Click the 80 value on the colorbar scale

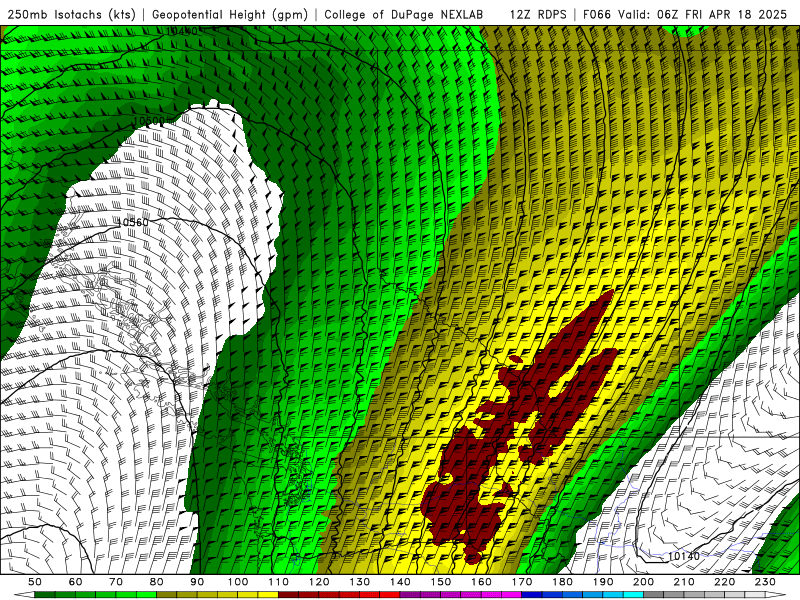(157, 582)
